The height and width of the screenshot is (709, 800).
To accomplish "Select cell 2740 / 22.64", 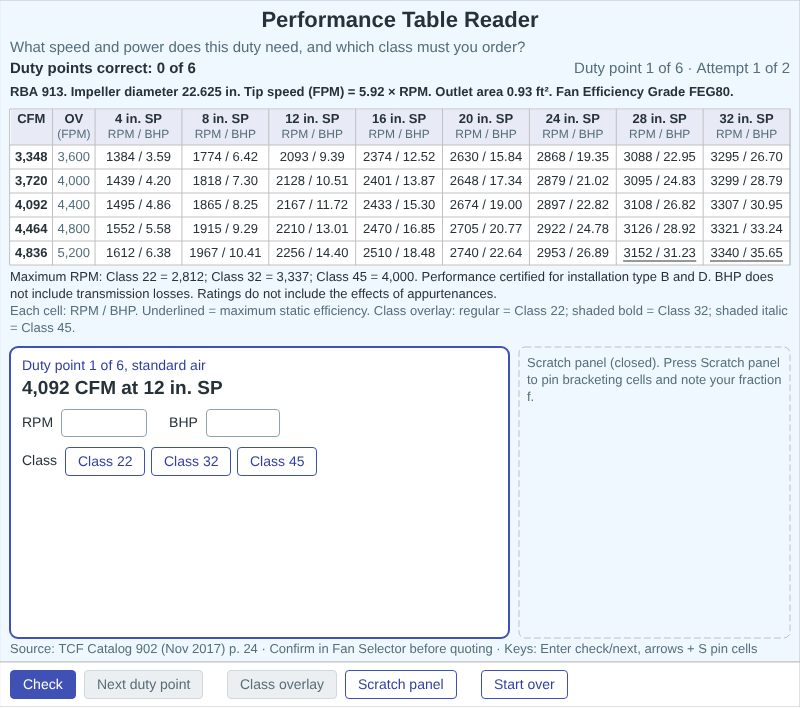I will coord(486,252).
